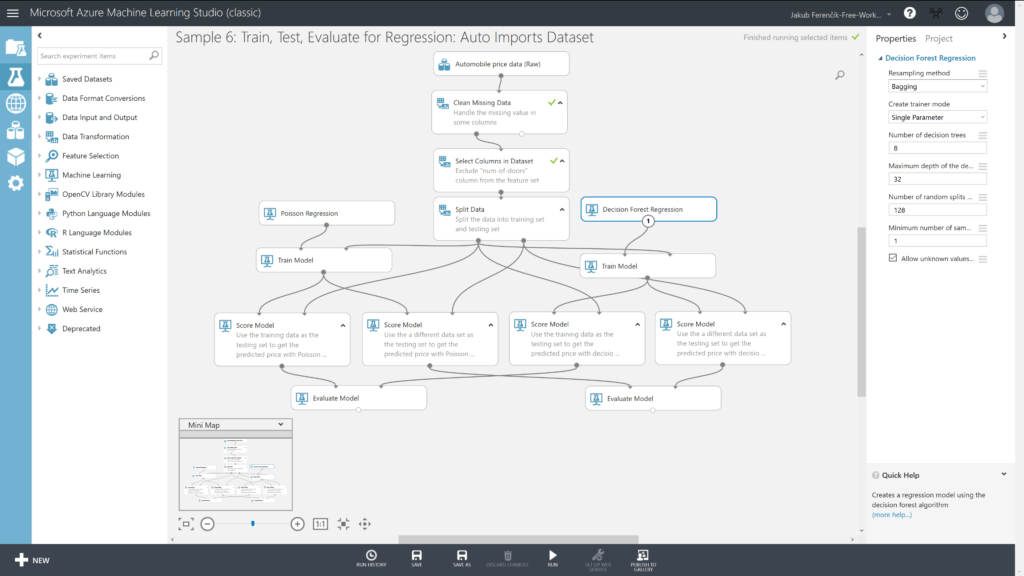Click the help question mark icon
The width and height of the screenshot is (1024, 576).
click(x=909, y=13)
